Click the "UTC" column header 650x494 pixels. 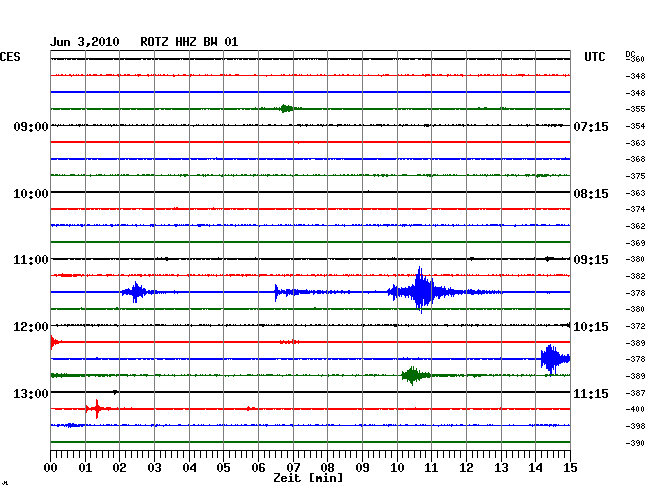(594, 57)
